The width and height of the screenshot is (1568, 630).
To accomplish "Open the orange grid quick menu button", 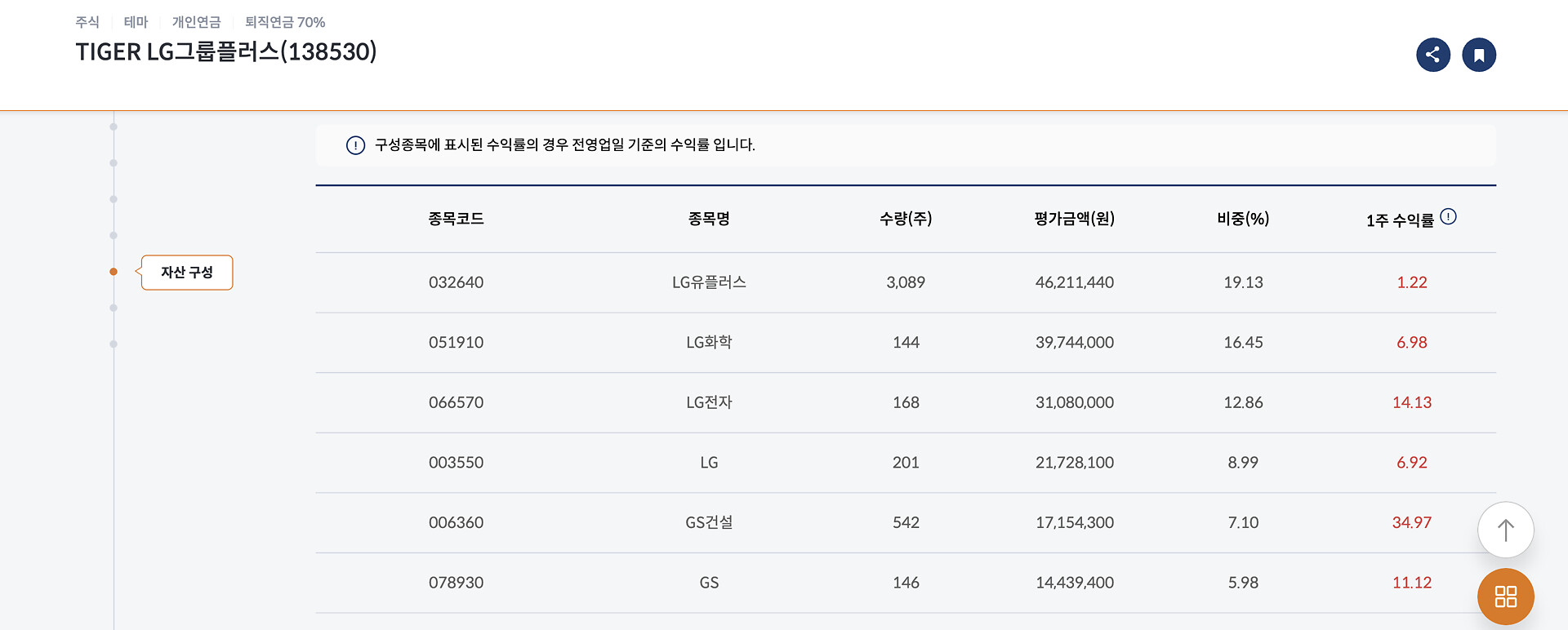I will point(1506,597).
